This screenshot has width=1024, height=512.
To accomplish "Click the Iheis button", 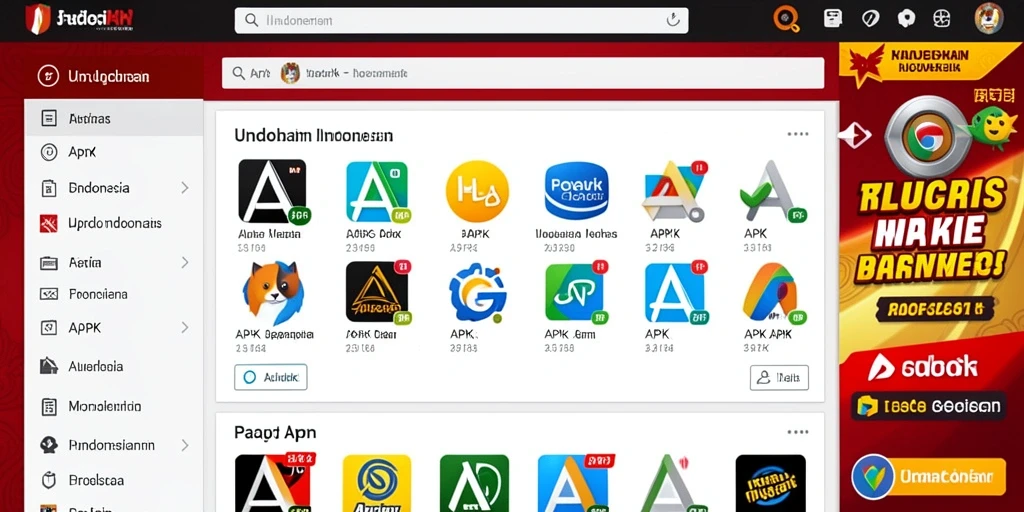I will (x=779, y=377).
